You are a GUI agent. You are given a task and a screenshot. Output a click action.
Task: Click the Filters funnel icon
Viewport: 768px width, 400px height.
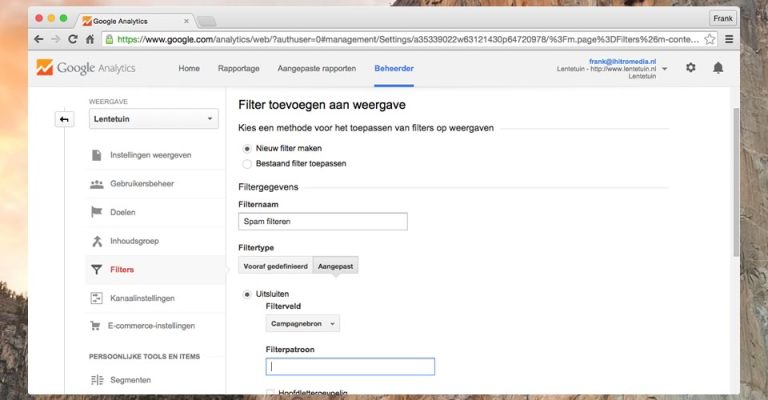[x=97, y=269]
